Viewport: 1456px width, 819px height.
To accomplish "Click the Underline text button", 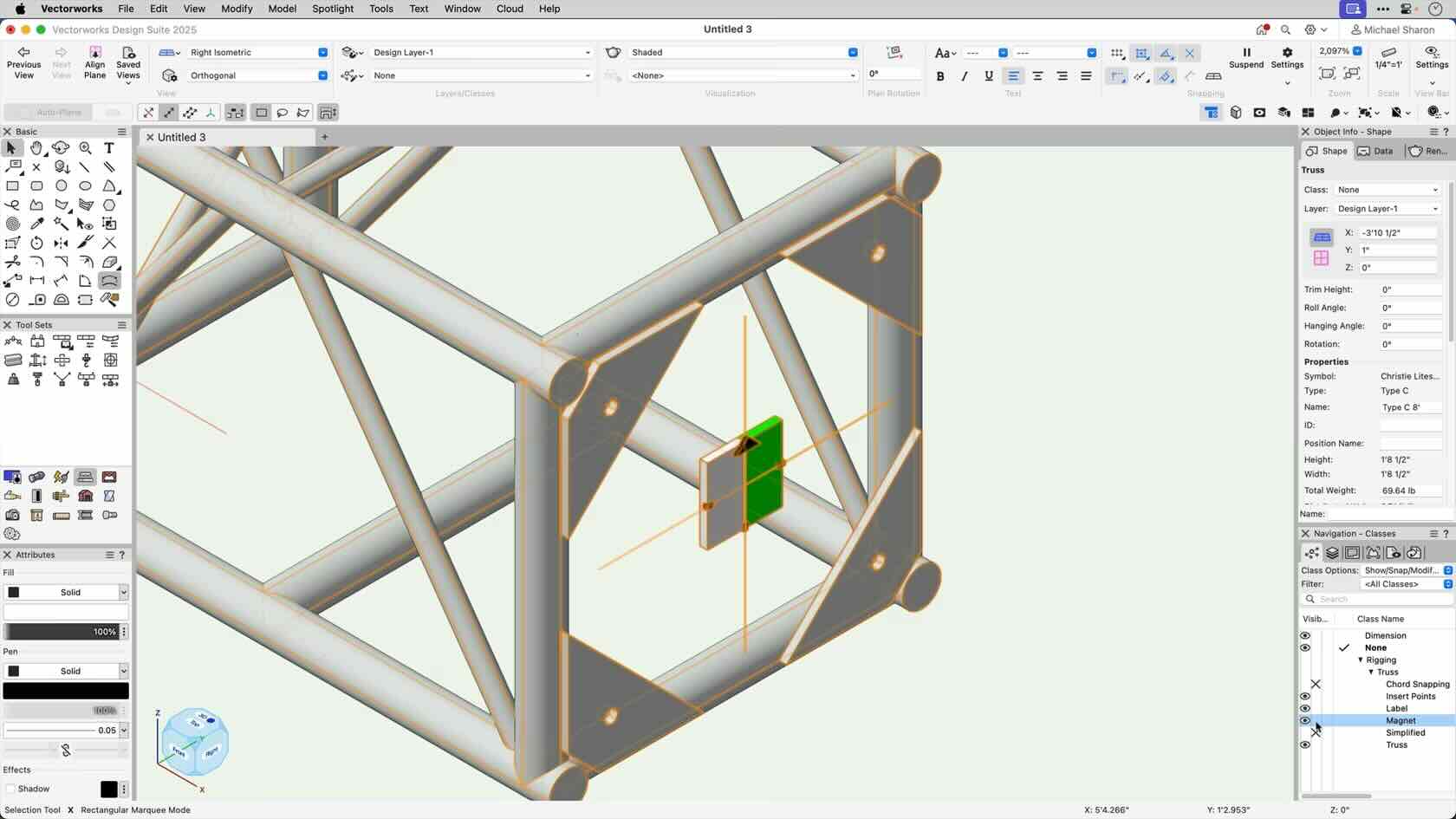I will pyautogui.click(x=989, y=76).
